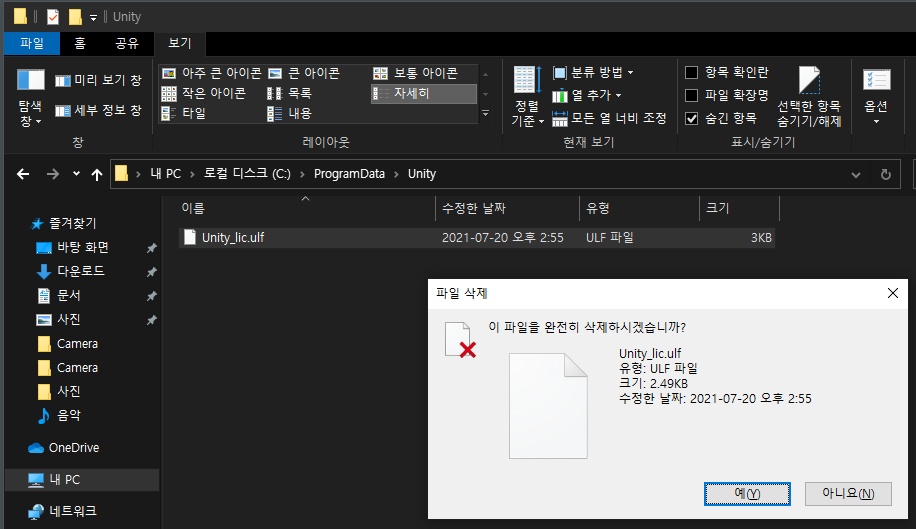The height and width of the screenshot is (529, 916).
Task: Go back with the back arrow
Action: click(23, 174)
